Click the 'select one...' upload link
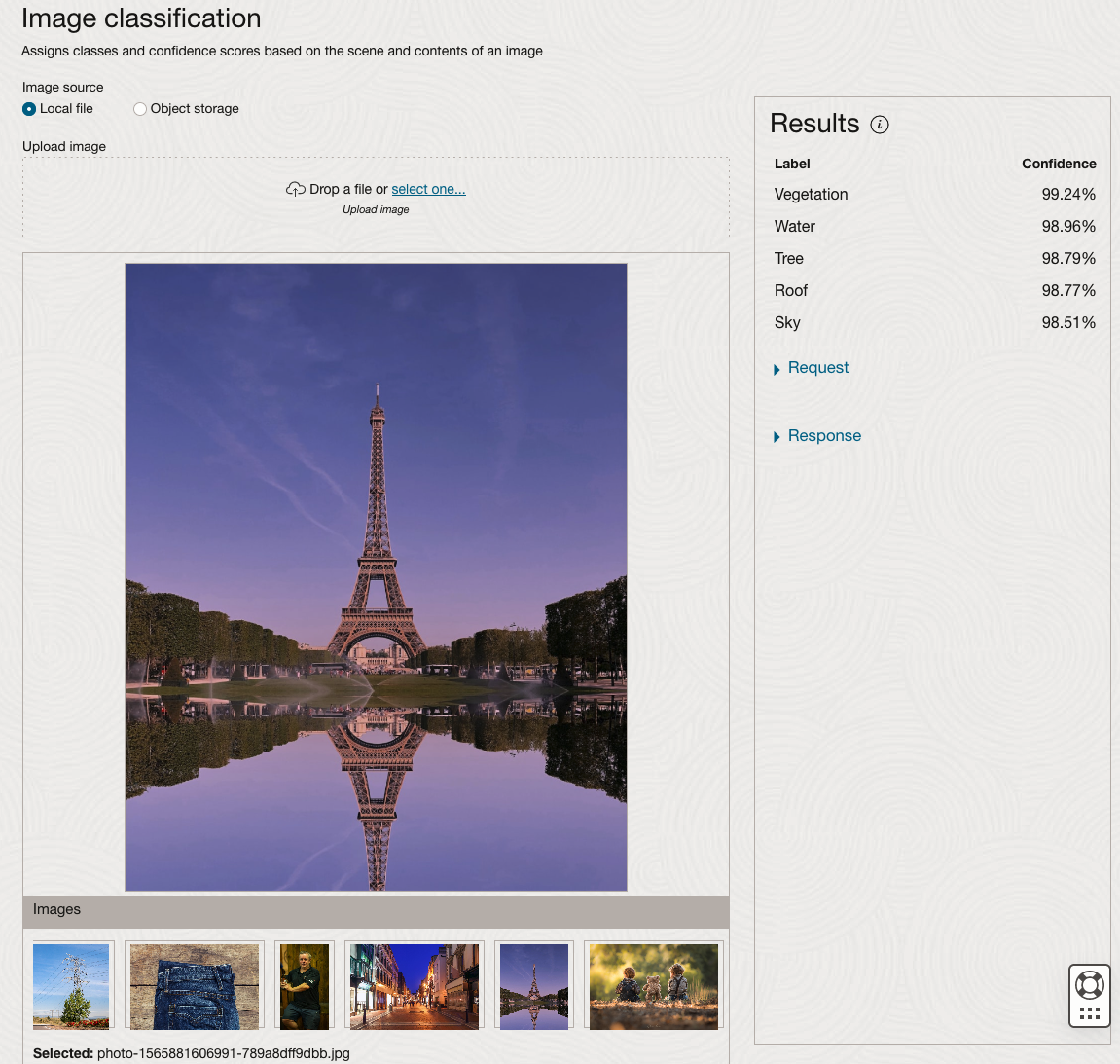This screenshot has width=1120, height=1064. (428, 189)
